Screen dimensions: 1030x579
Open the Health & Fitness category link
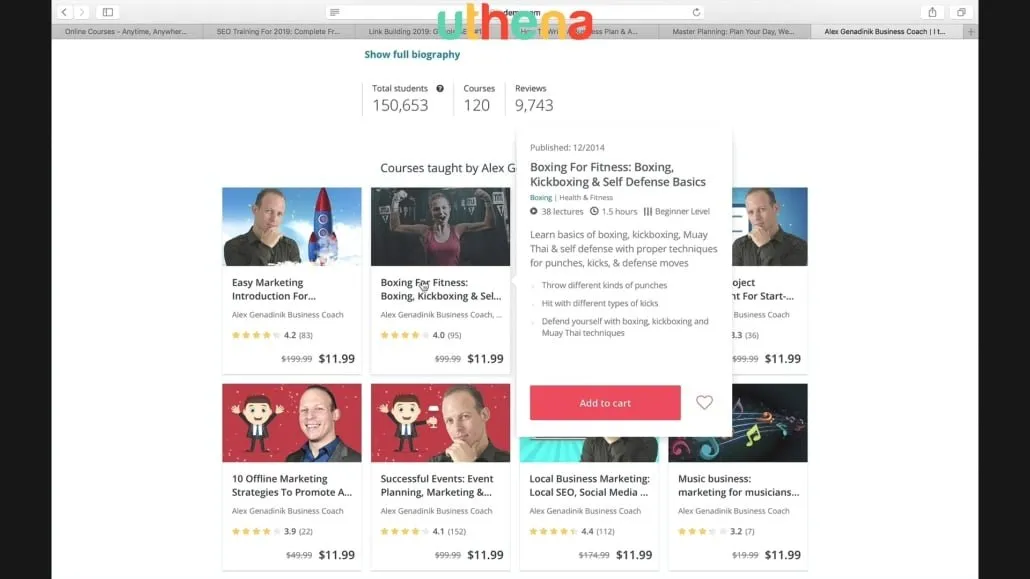[586, 197]
